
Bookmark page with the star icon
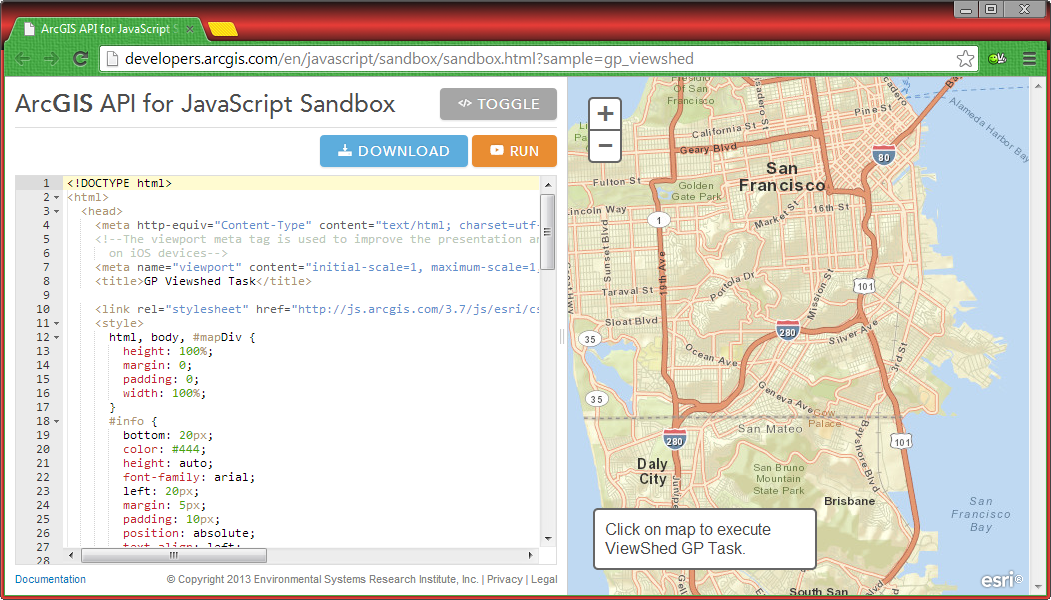(x=965, y=59)
